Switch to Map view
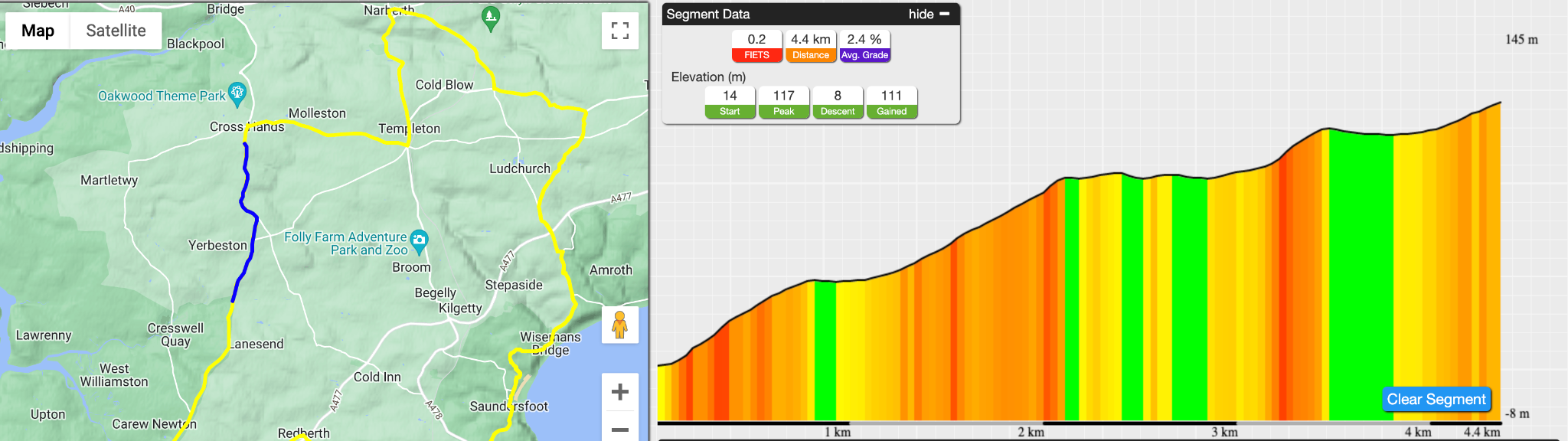This screenshot has width=1568, height=441. [38, 31]
